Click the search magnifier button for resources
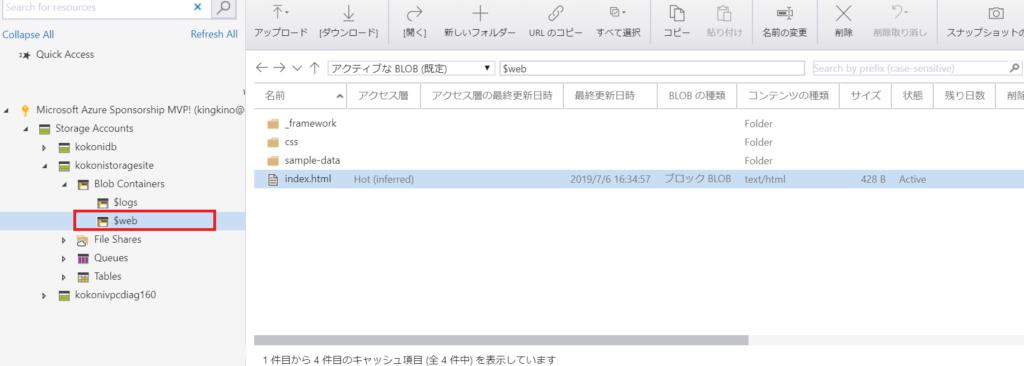The image size is (1024, 366). (x=223, y=7)
